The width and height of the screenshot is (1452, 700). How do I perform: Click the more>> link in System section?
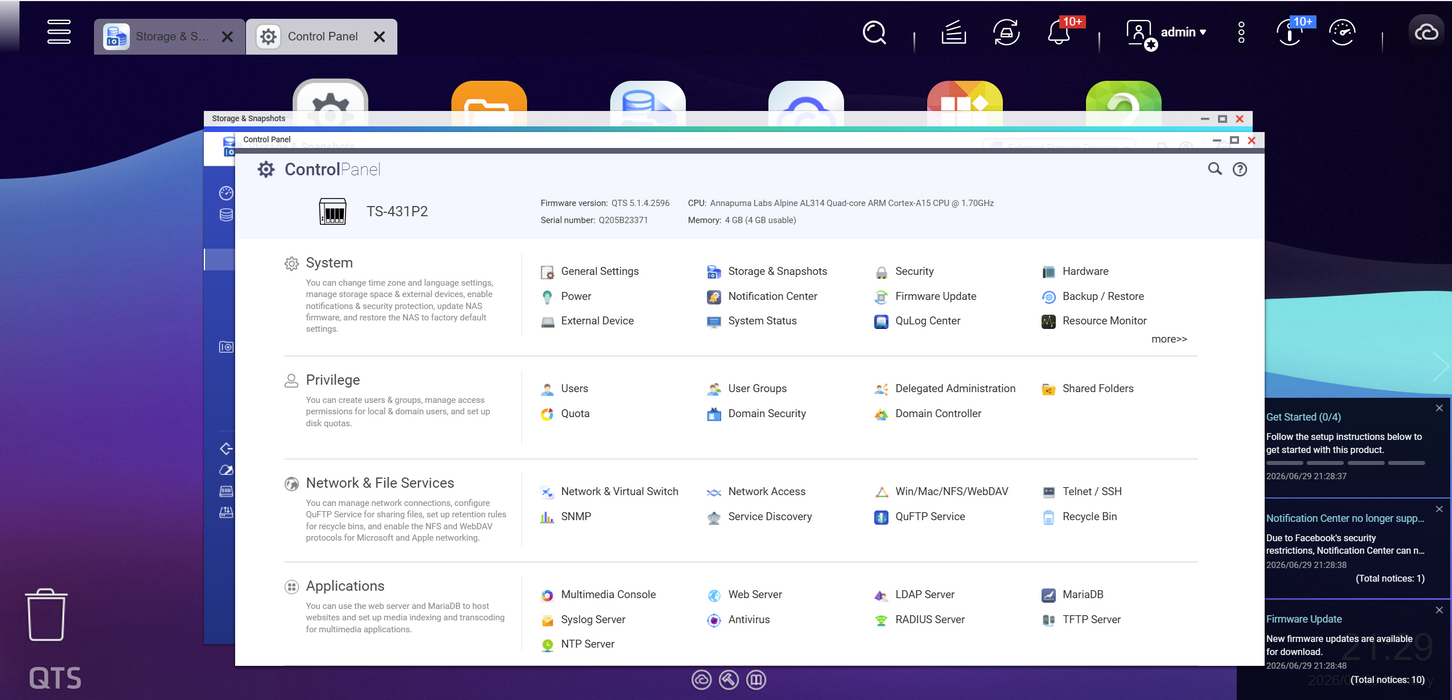[1169, 339]
